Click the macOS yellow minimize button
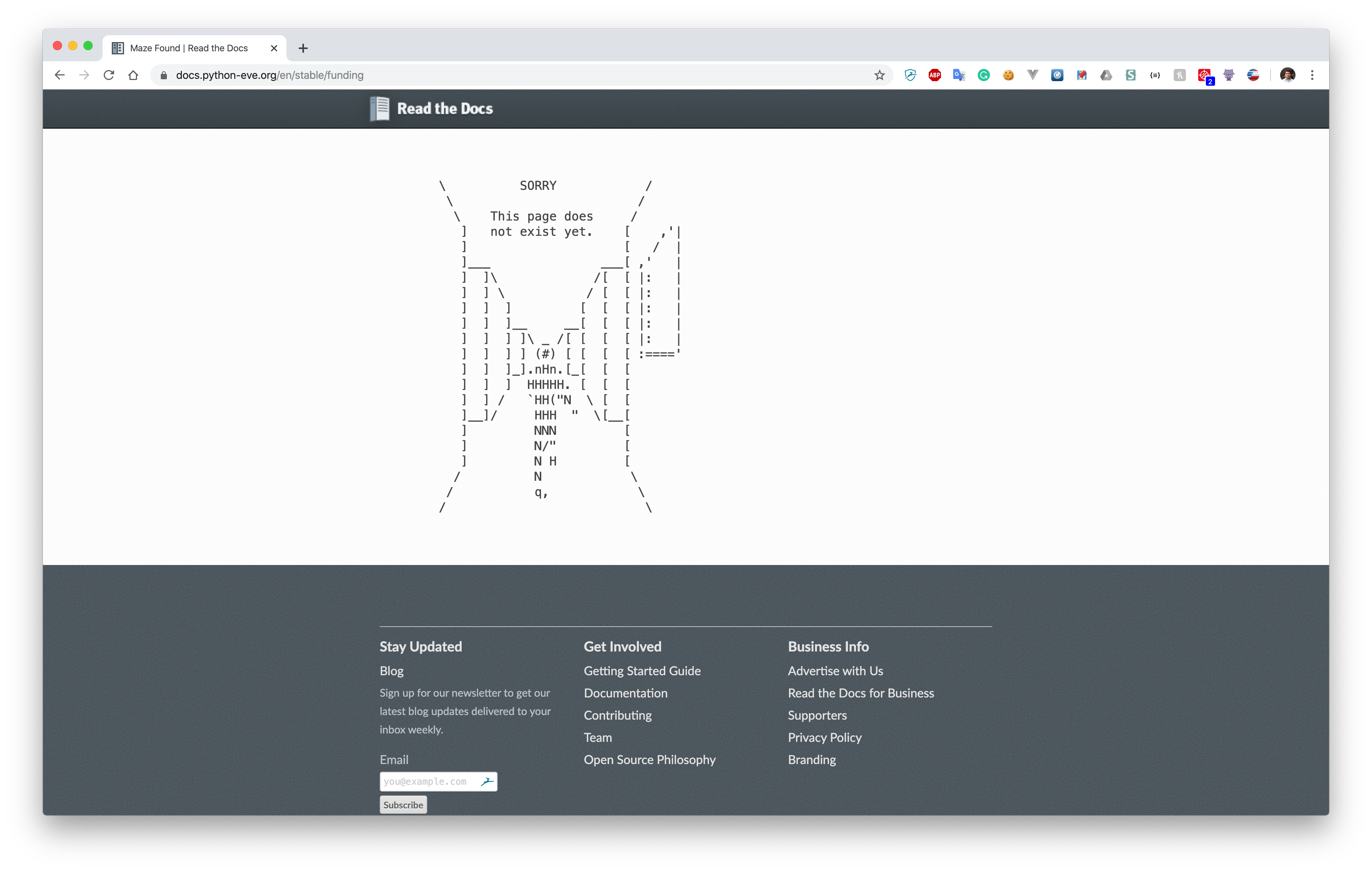Screen dimensions: 1372x872 point(72,46)
